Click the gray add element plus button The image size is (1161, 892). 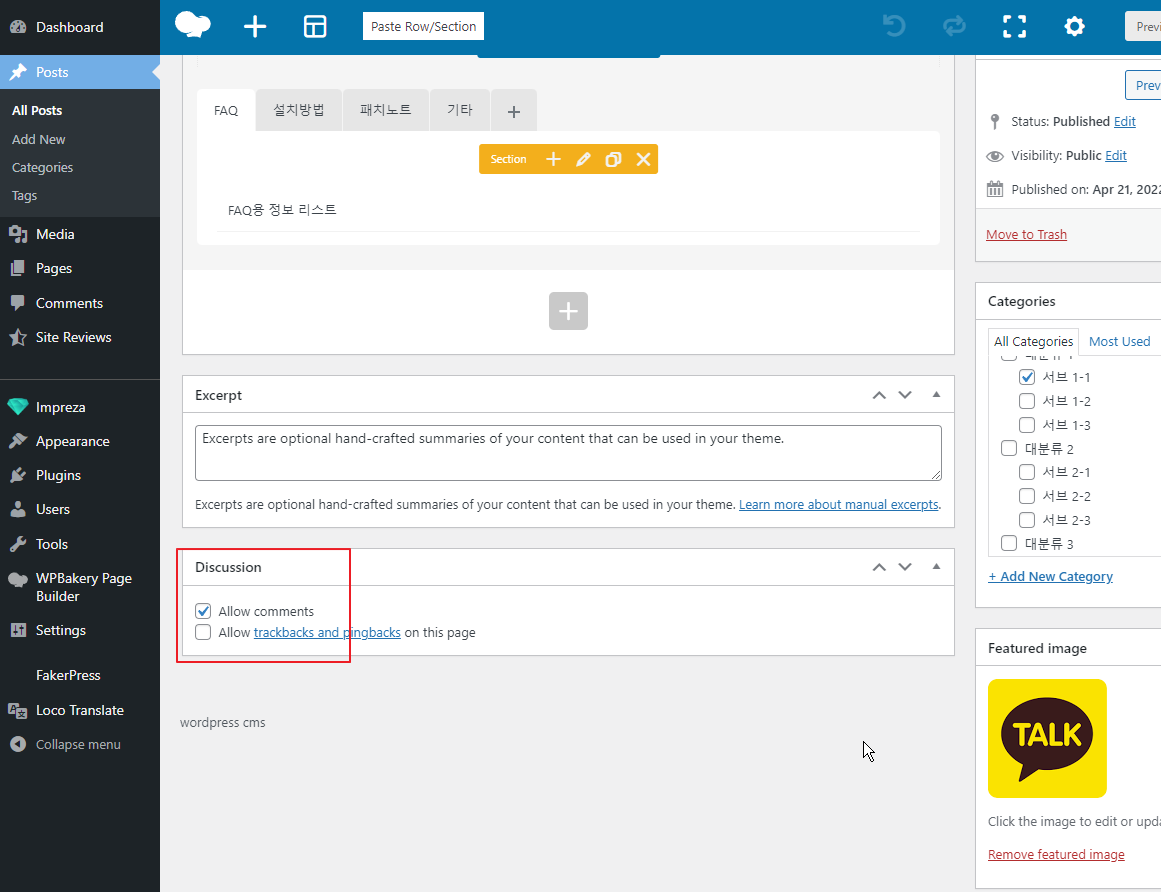coord(568,311)
